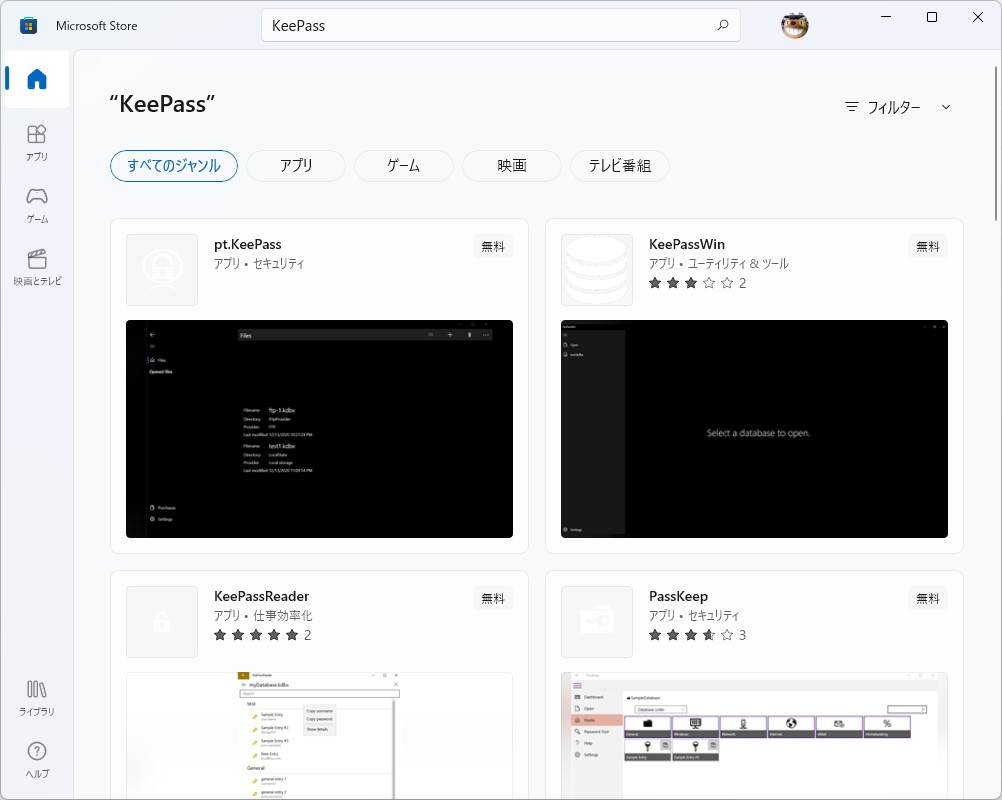
Task: Click the KeePassWin database stack icon
Action: [x=596, y=269]
